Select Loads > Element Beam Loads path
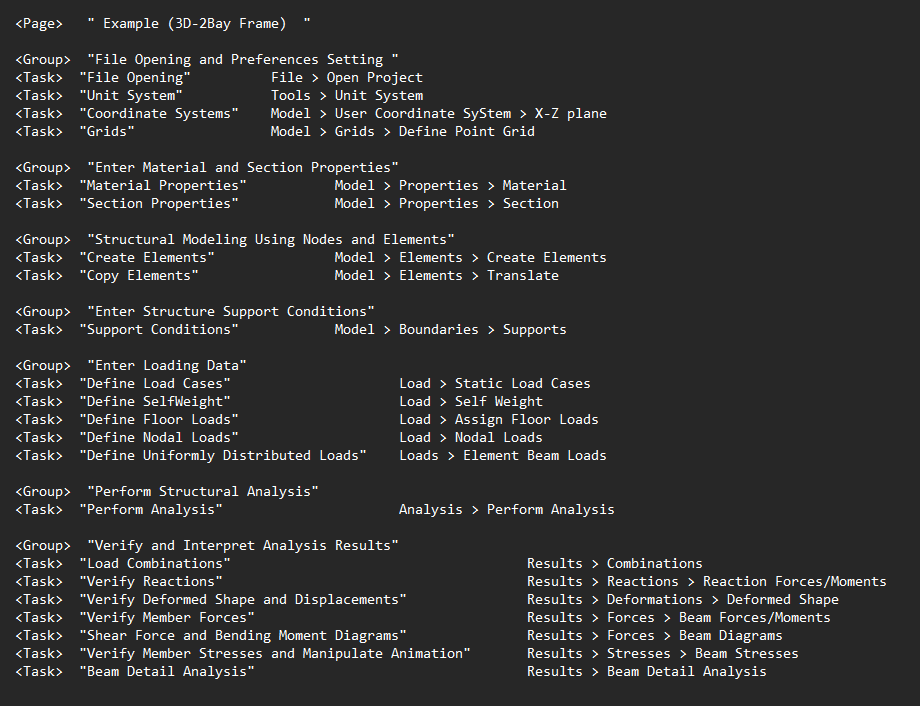 pyautogui.click(x=502, y=455)
